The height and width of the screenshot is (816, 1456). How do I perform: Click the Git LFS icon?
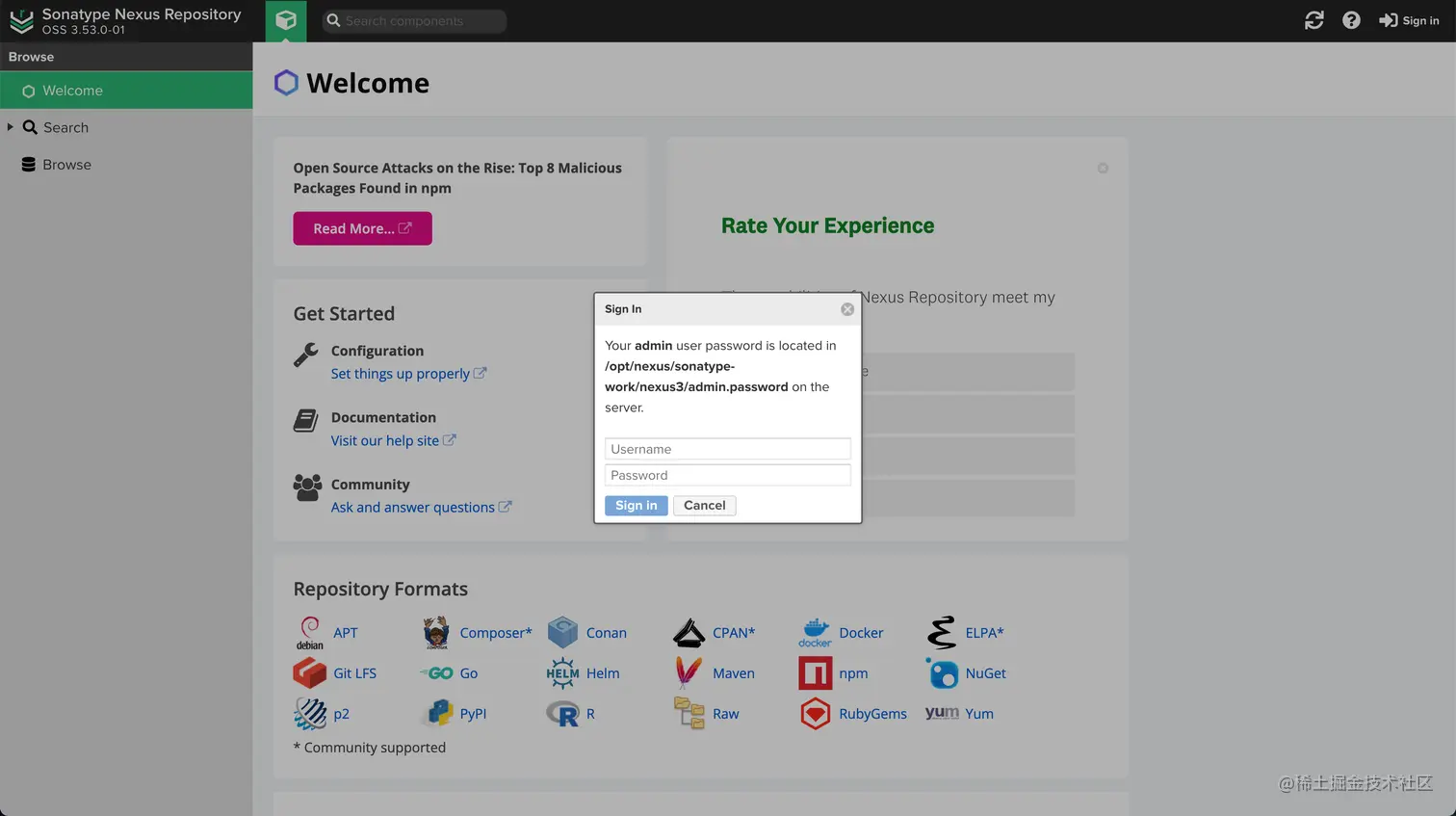coord(310,672)
